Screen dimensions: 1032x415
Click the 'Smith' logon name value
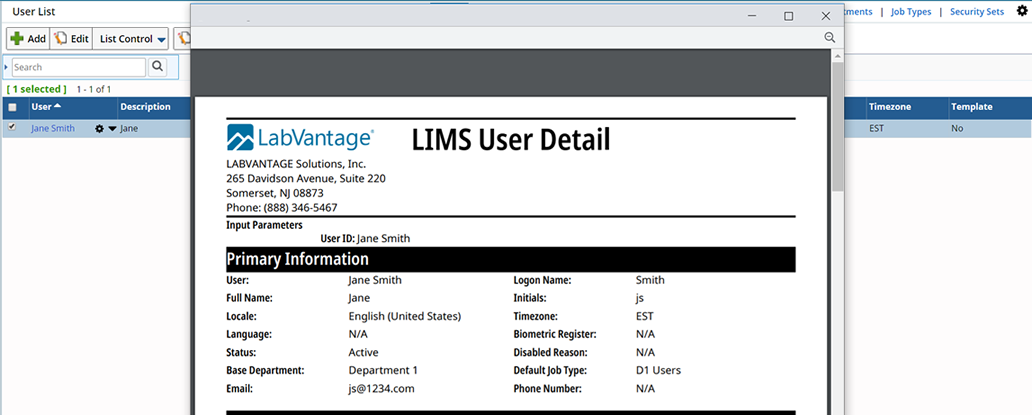pos(650,280)
